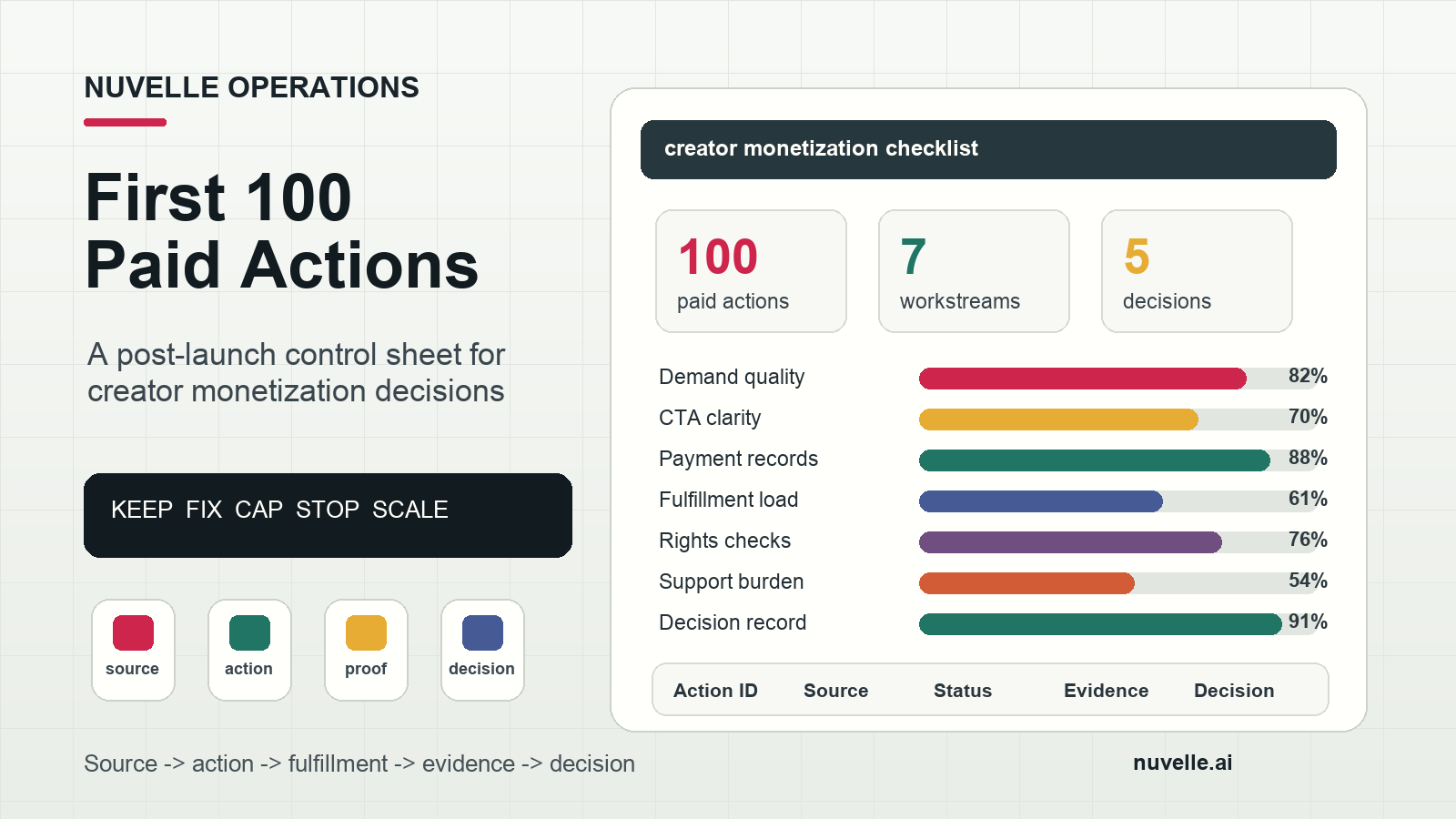
Task: Click the yellow CTA clarity bar
Action: [x=1058, y=420]
